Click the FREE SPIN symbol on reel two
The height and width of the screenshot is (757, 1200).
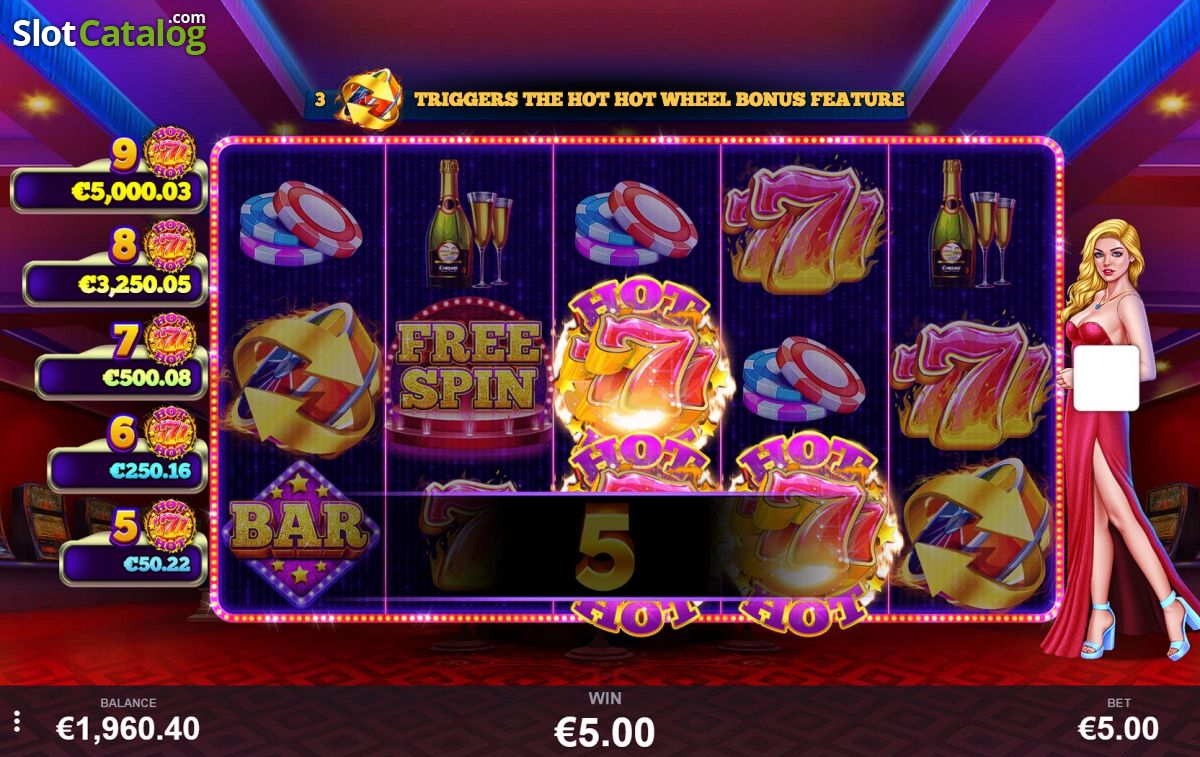(x=470, y=371)
